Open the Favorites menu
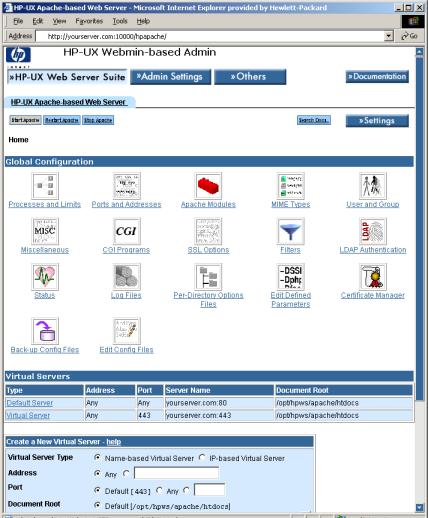This screenshot has width=428, height=518. tap(89, 21)
